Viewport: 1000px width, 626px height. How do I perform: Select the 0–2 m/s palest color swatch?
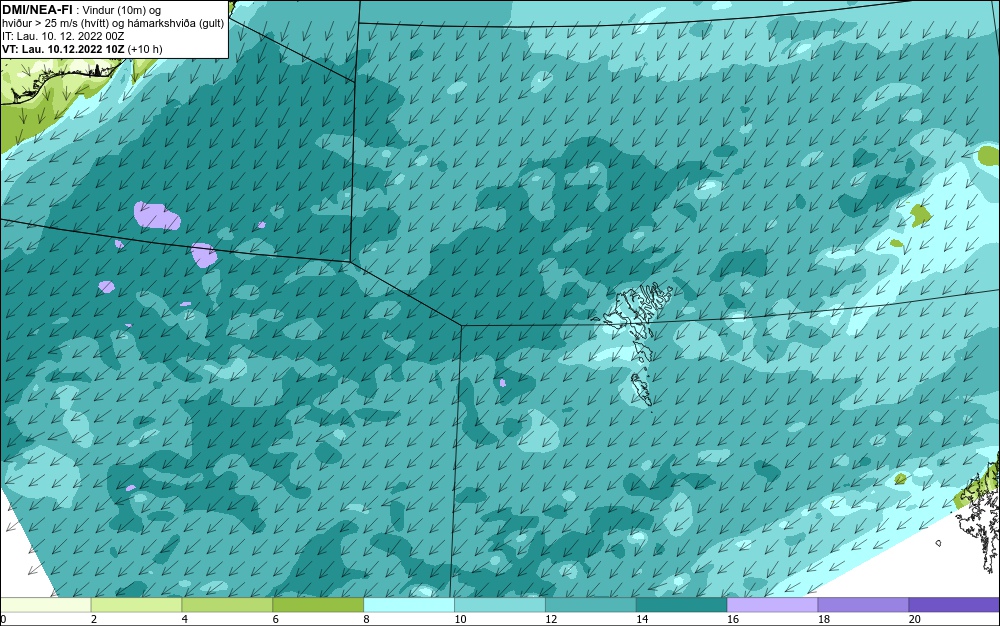45,605
